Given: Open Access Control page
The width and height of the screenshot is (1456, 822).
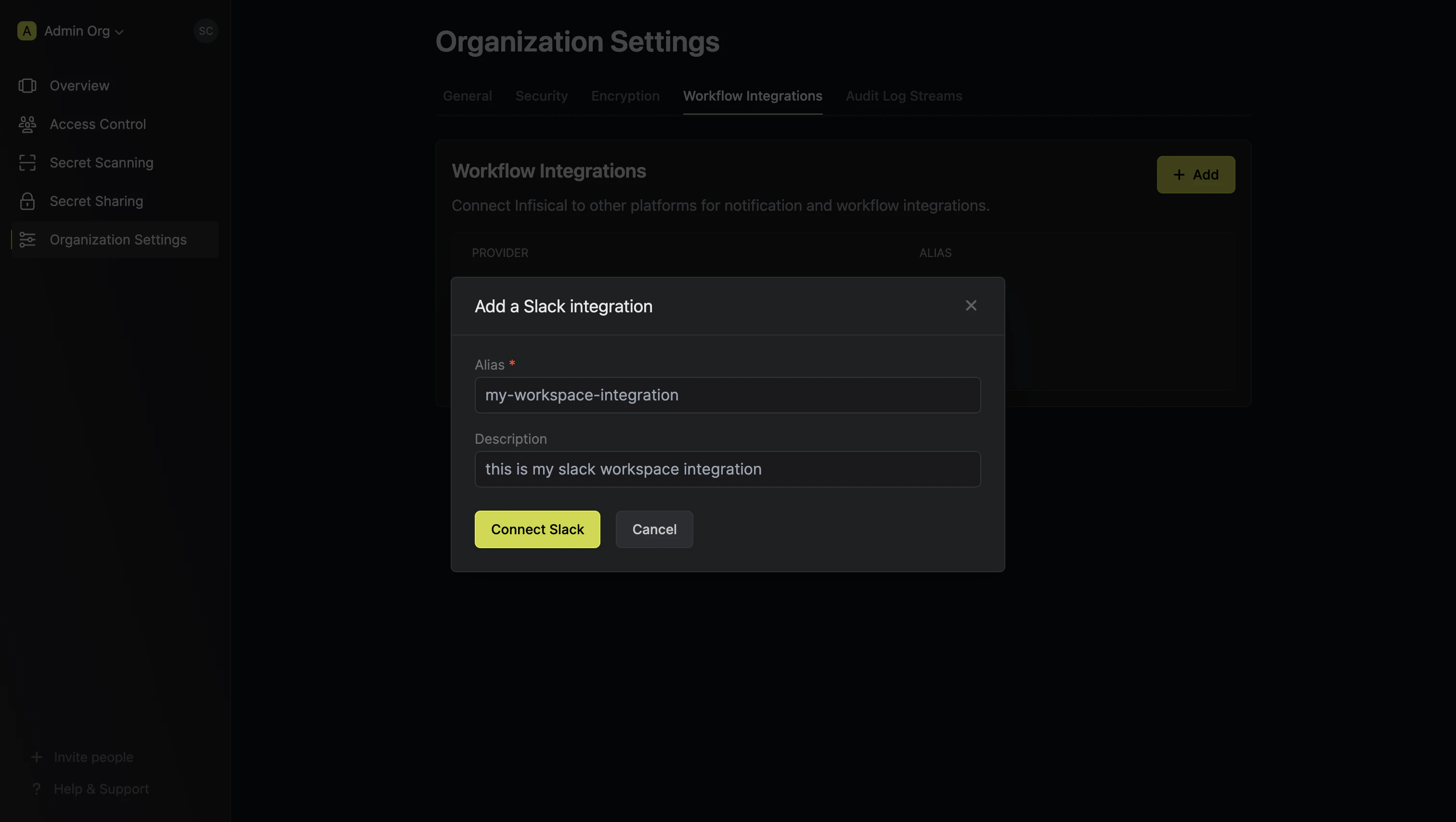Looking at the screenshot, I should click(x=115, y=124).
